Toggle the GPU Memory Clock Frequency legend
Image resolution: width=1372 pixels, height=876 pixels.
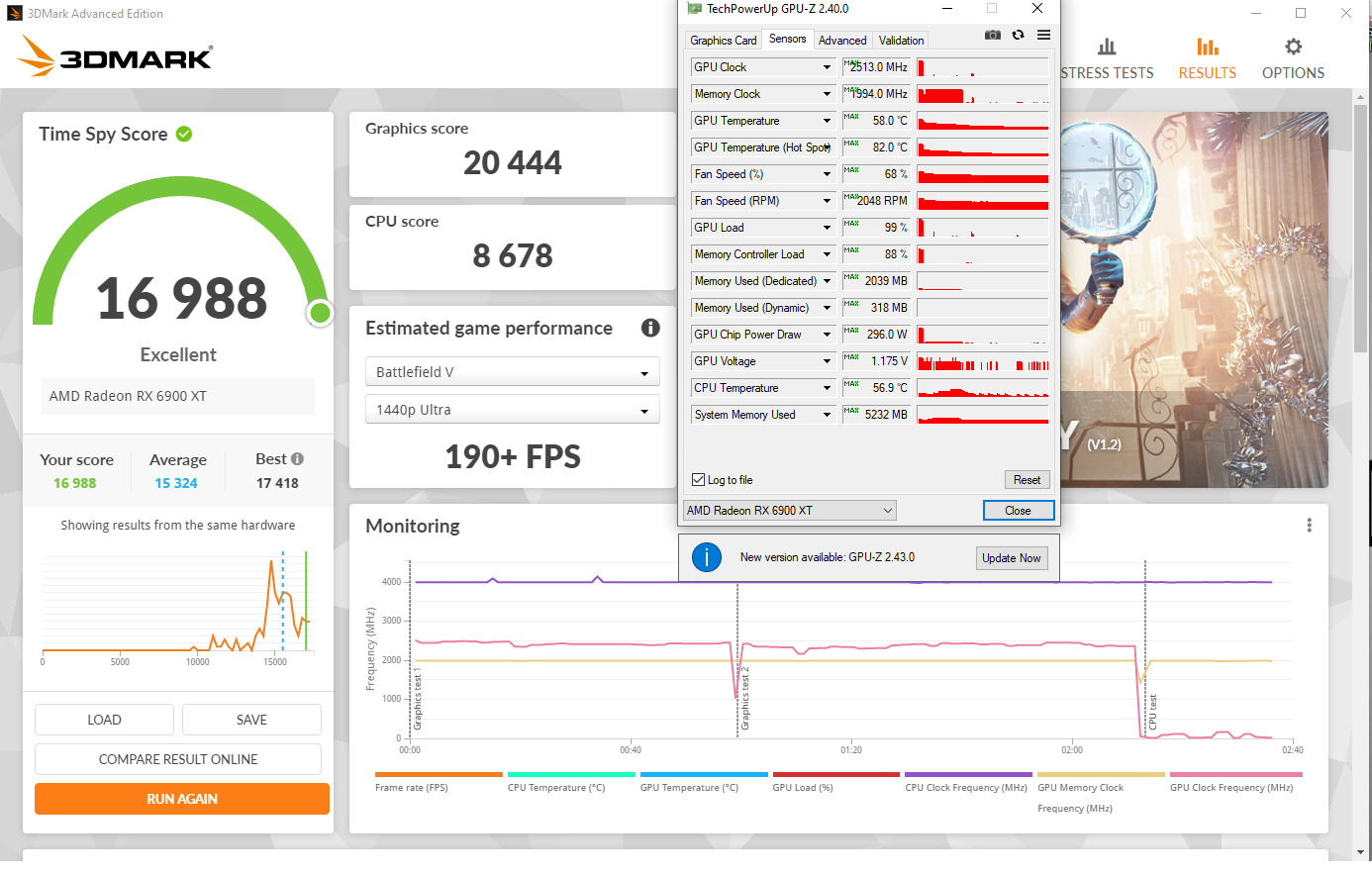click(1101, 774)
